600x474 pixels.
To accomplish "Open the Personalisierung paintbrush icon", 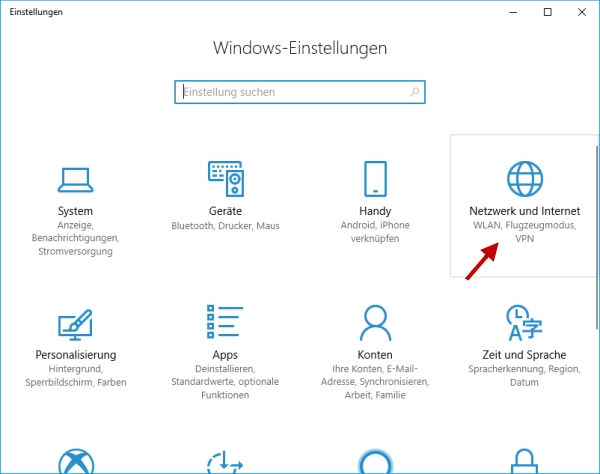I will tap(75, 325).
